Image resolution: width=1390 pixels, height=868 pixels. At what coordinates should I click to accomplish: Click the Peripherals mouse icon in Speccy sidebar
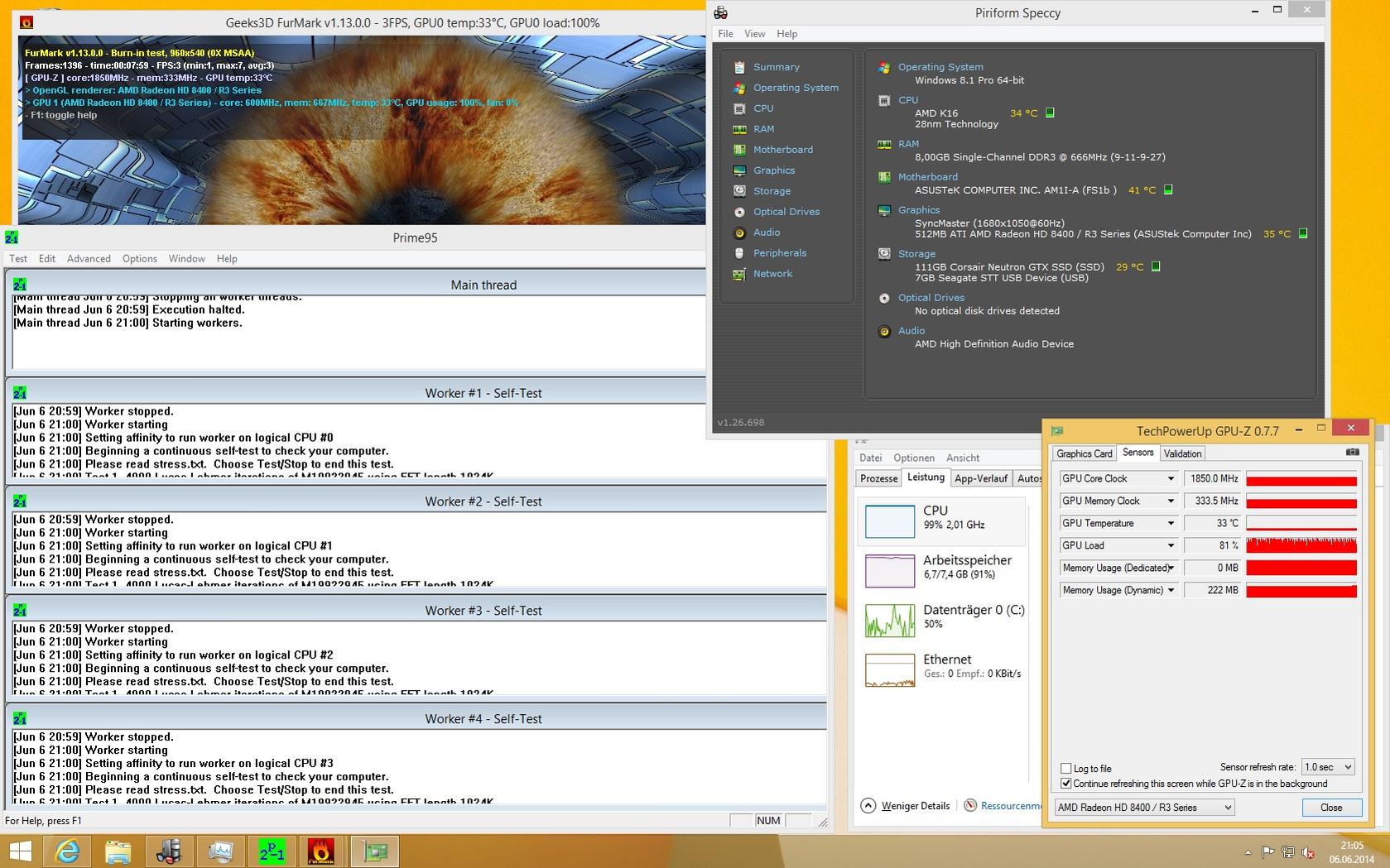coord(739,253)
